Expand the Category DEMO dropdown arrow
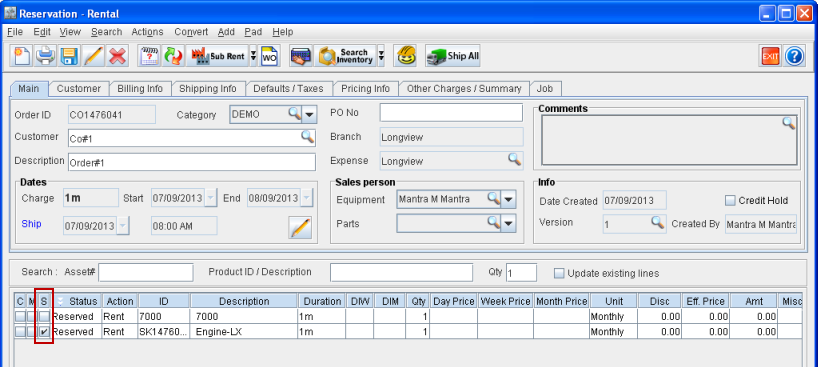The image size is (818, 367). [309, 114]
